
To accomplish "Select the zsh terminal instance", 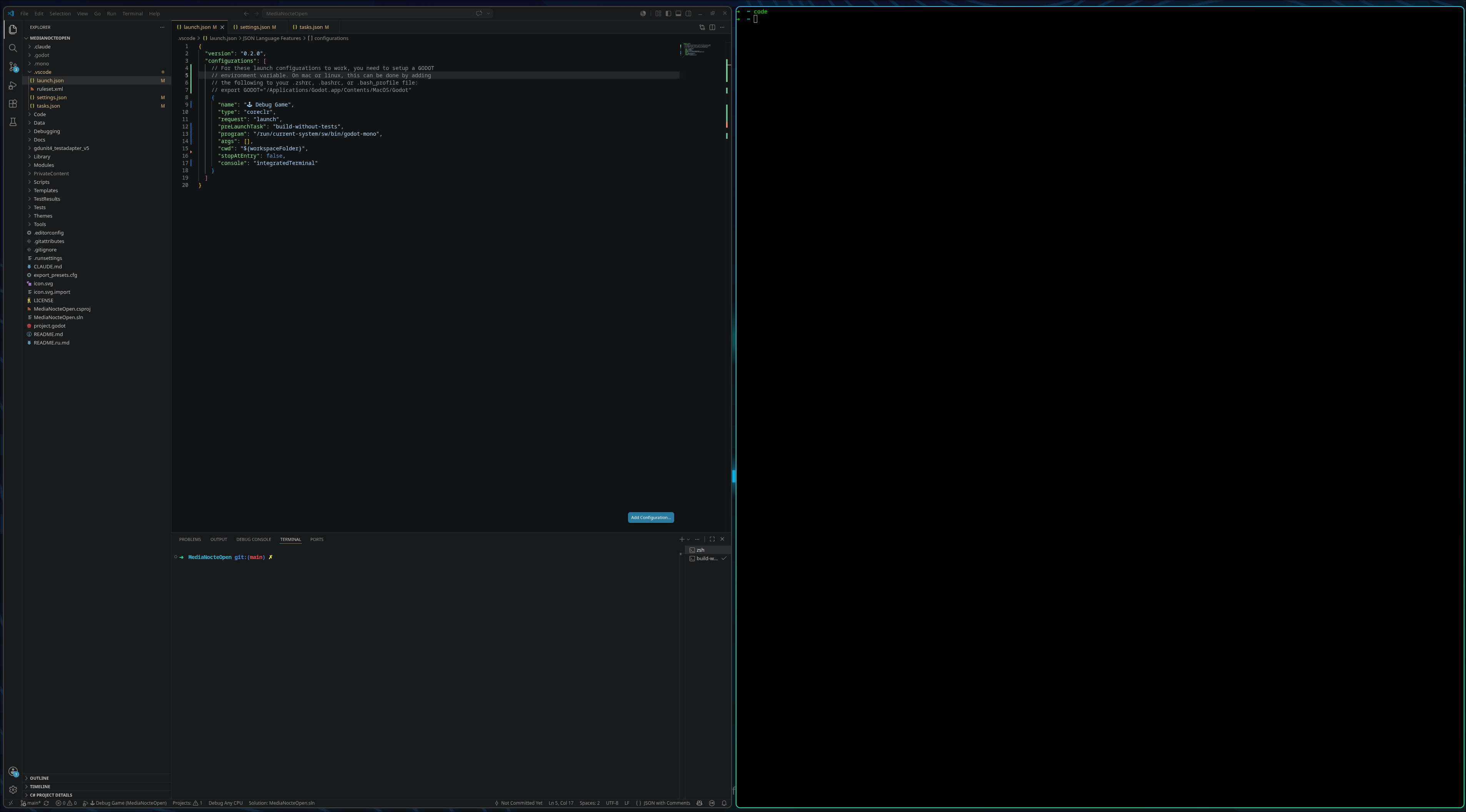I will click(708, 550).
